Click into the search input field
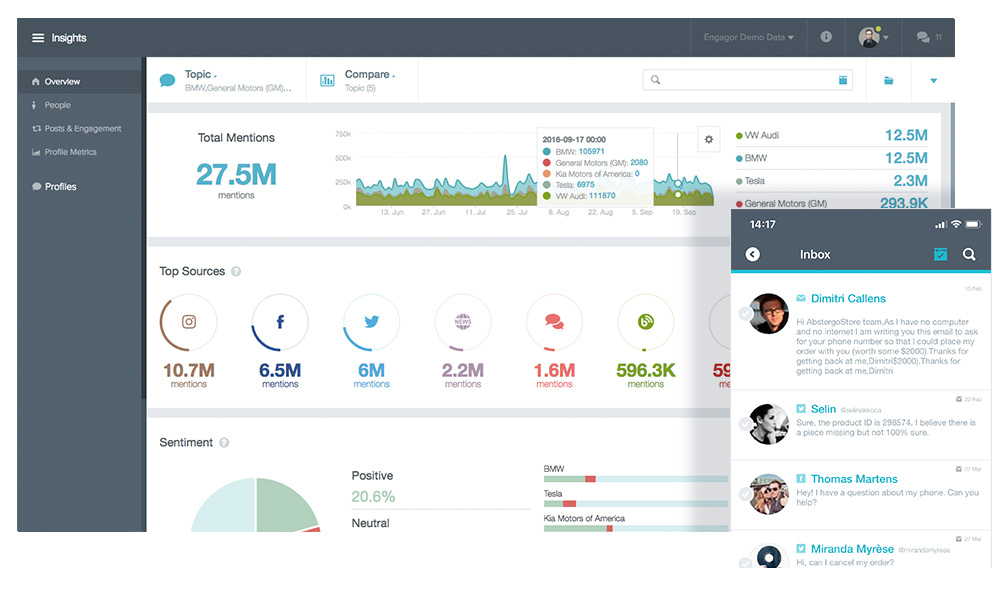Viewport: 1008px width, 592px height. [747, 80]
